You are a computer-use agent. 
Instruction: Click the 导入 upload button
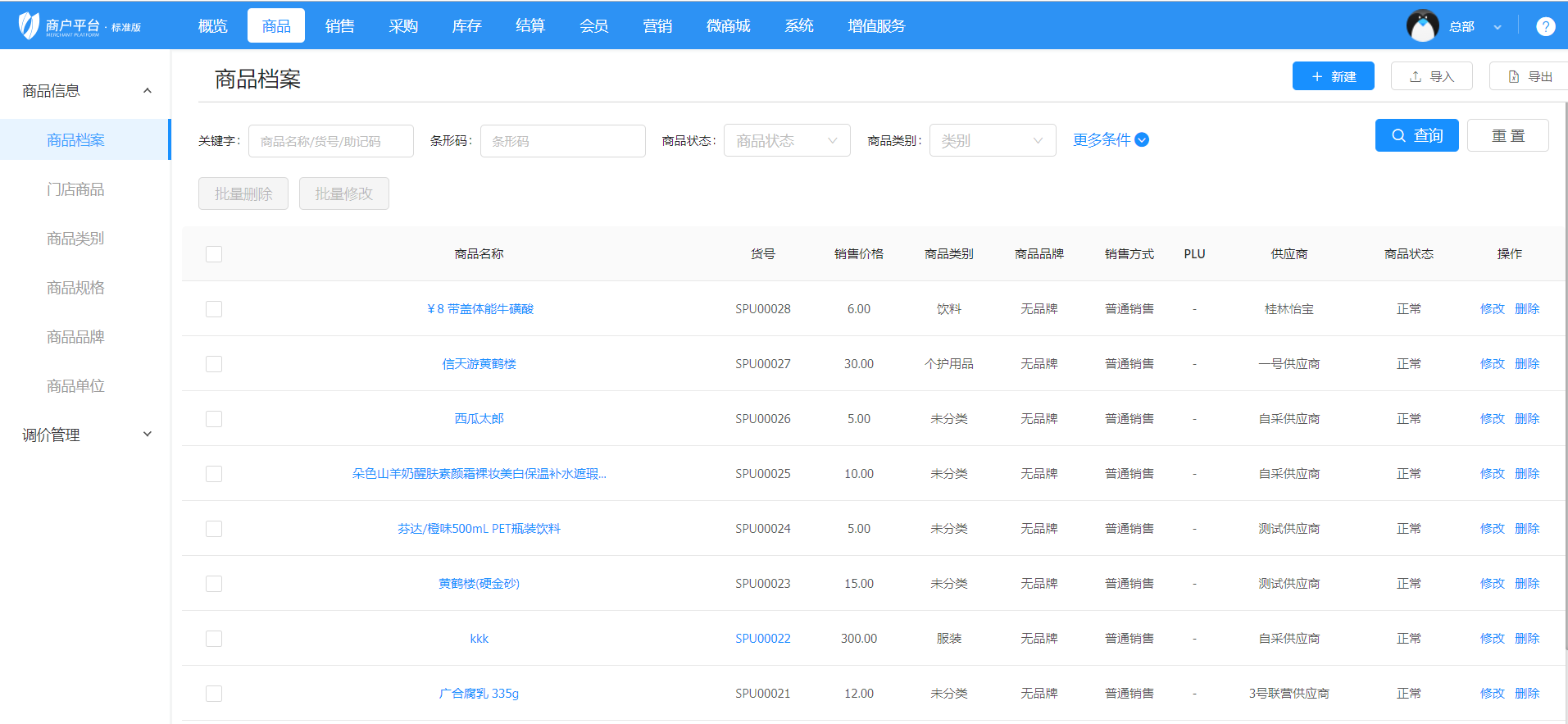click(1431, 76)
